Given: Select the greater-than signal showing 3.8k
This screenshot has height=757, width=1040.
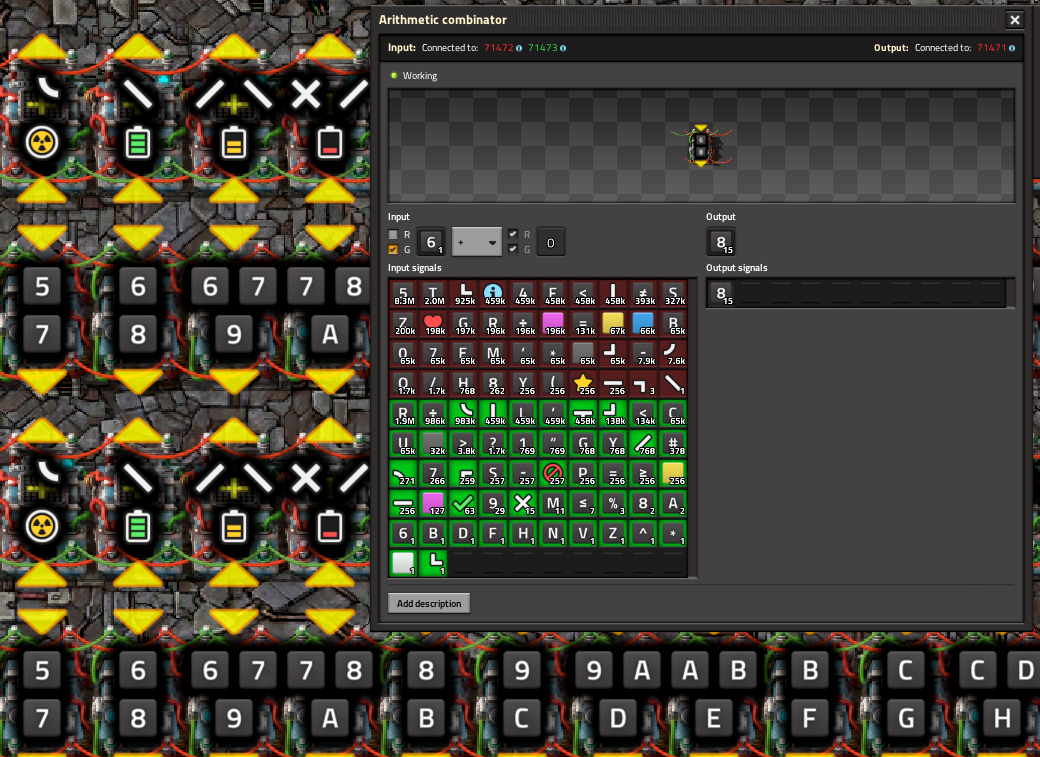Looking at the screenshot, I should click(464, 444).
